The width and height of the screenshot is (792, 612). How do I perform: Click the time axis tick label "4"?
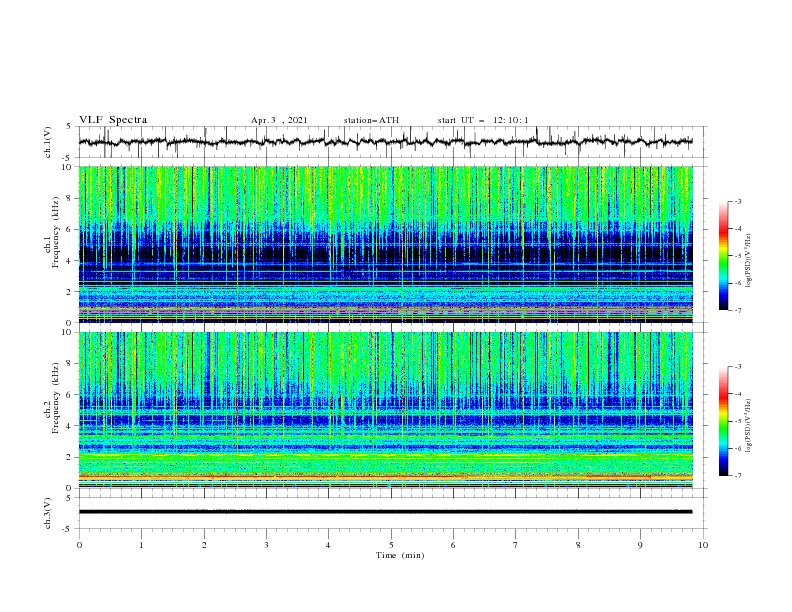click(328, 545)
